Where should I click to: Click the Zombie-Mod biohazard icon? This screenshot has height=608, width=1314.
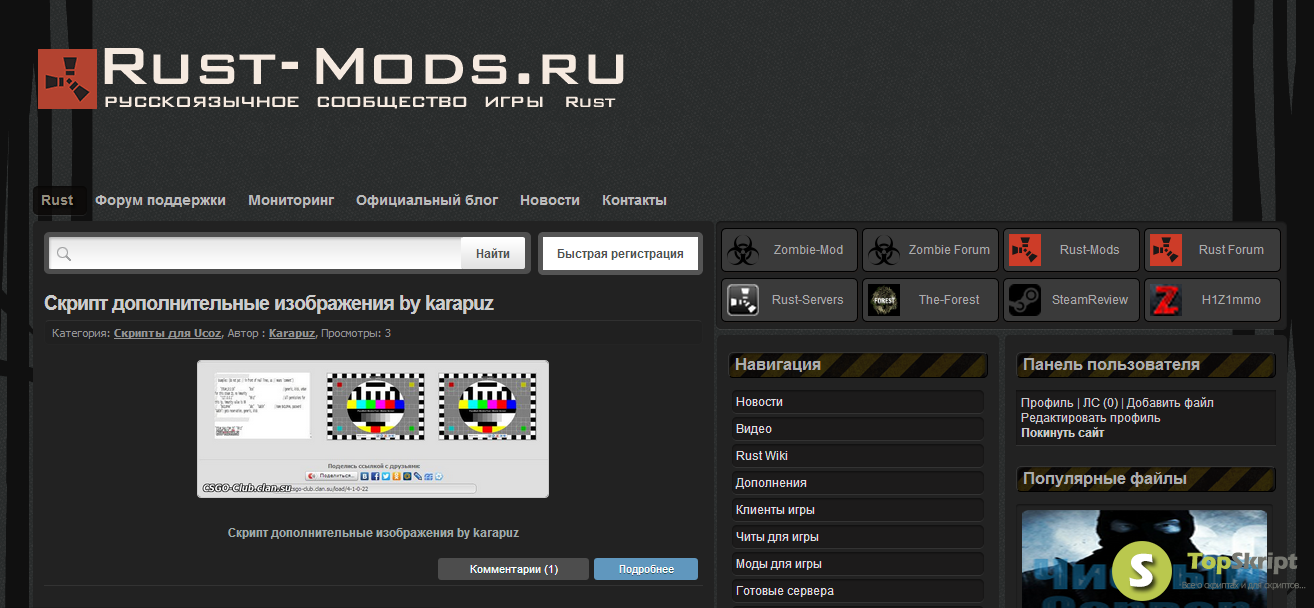[741, 250]
